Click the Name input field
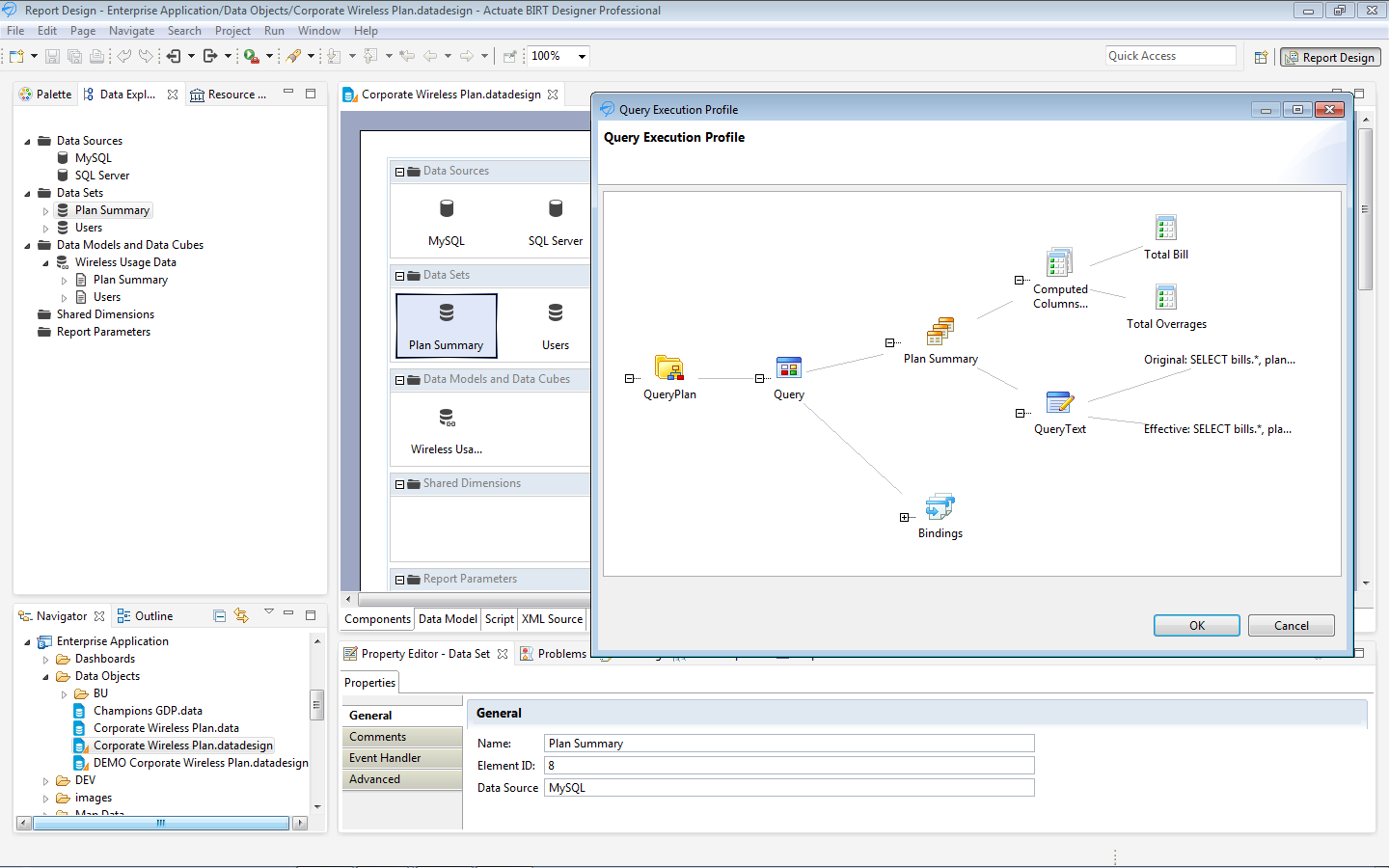This screenshot has height=868, width=1389. pos(789,744)
